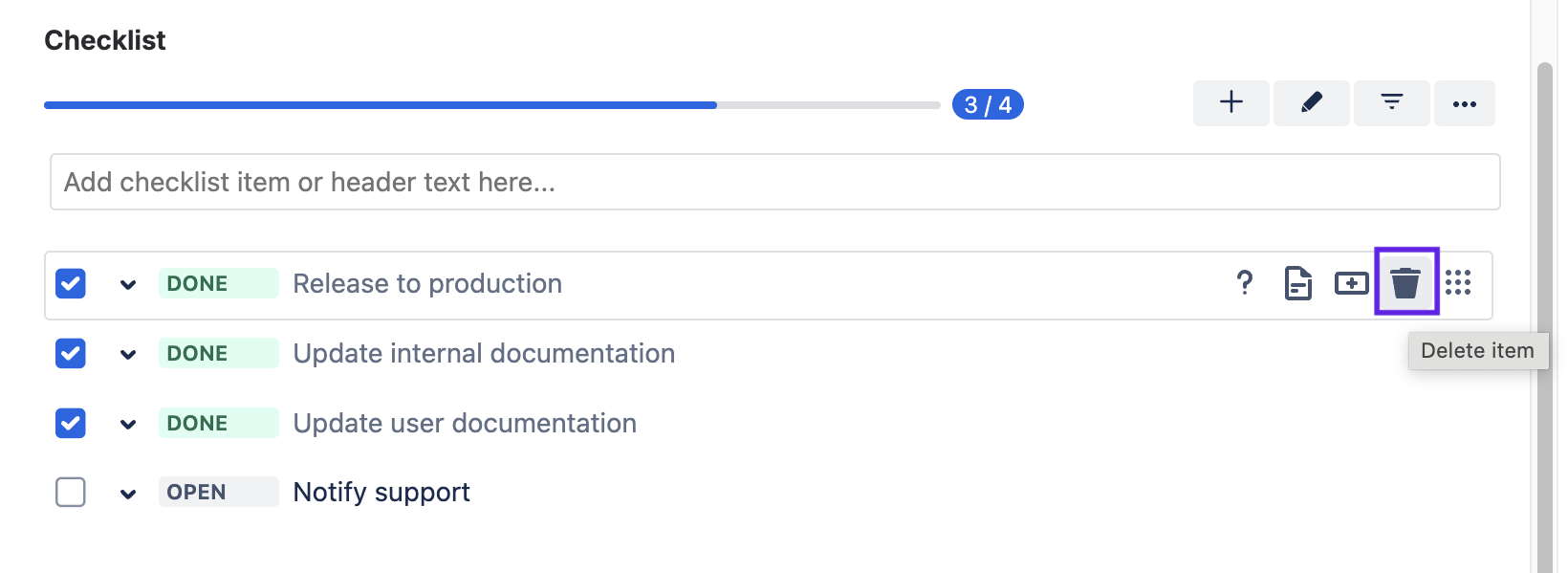Open the chevron beside Update user documentation
1568x573 pixels.
pyautogui.click(x=129, y=423)
